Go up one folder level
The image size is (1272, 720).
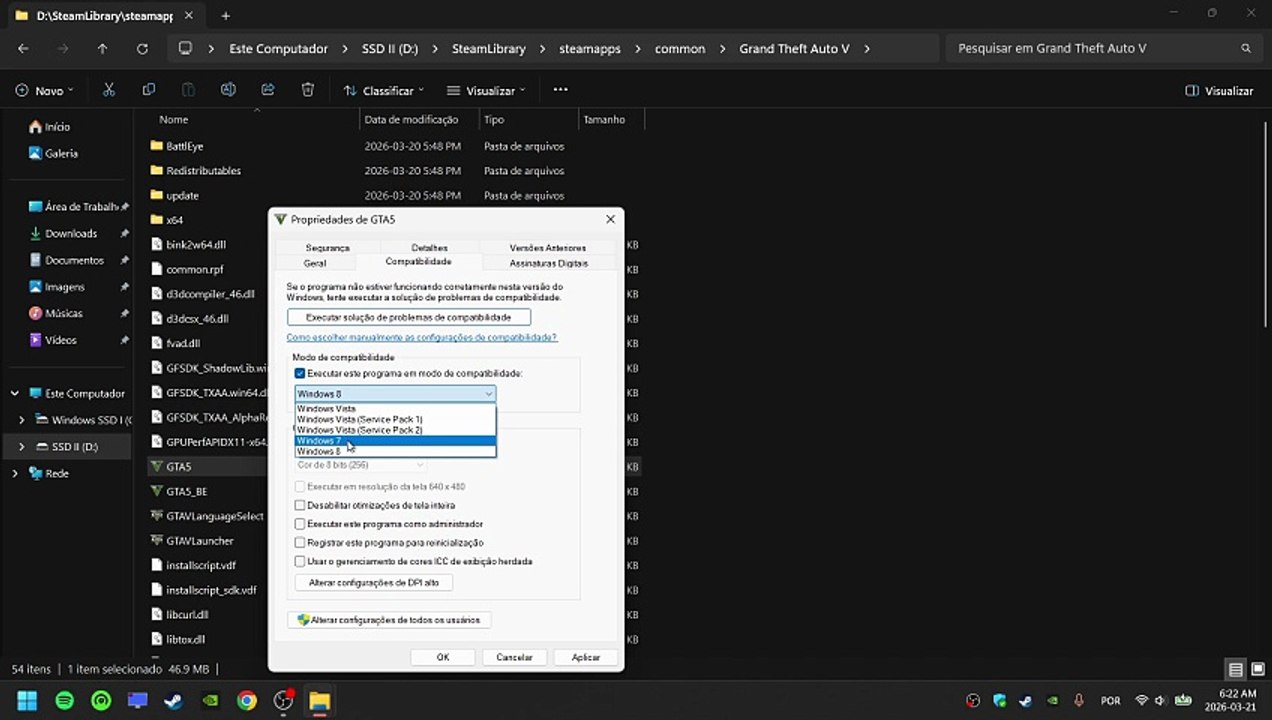pyautogui.click(x=102, y=48)
